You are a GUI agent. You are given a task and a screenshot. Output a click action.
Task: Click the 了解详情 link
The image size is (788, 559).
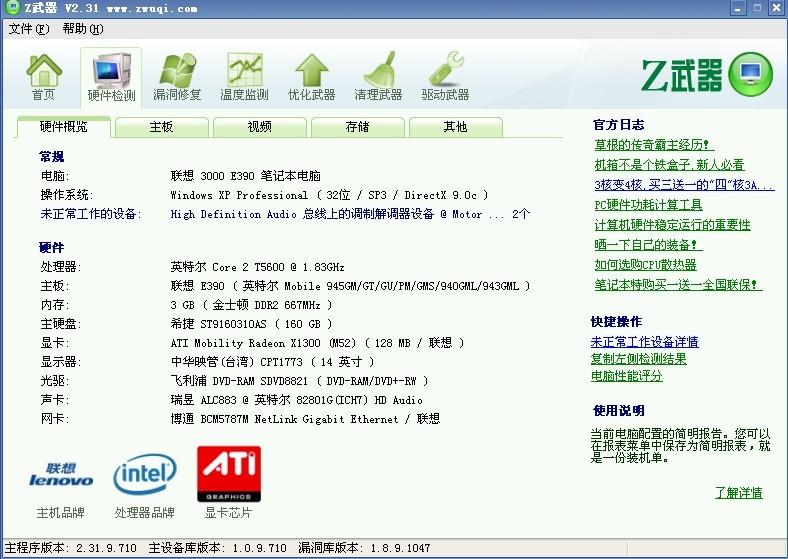tap(739, 493)
